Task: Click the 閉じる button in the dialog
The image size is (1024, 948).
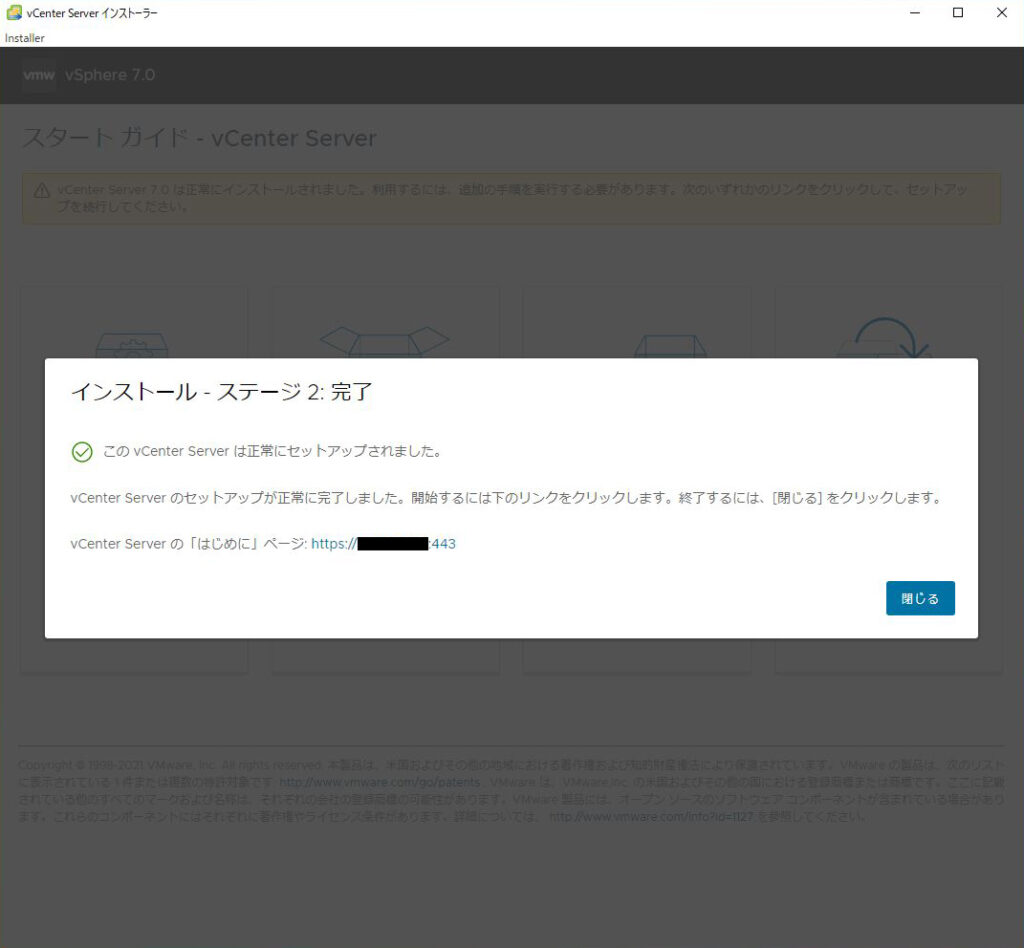Action: [920, 598]
